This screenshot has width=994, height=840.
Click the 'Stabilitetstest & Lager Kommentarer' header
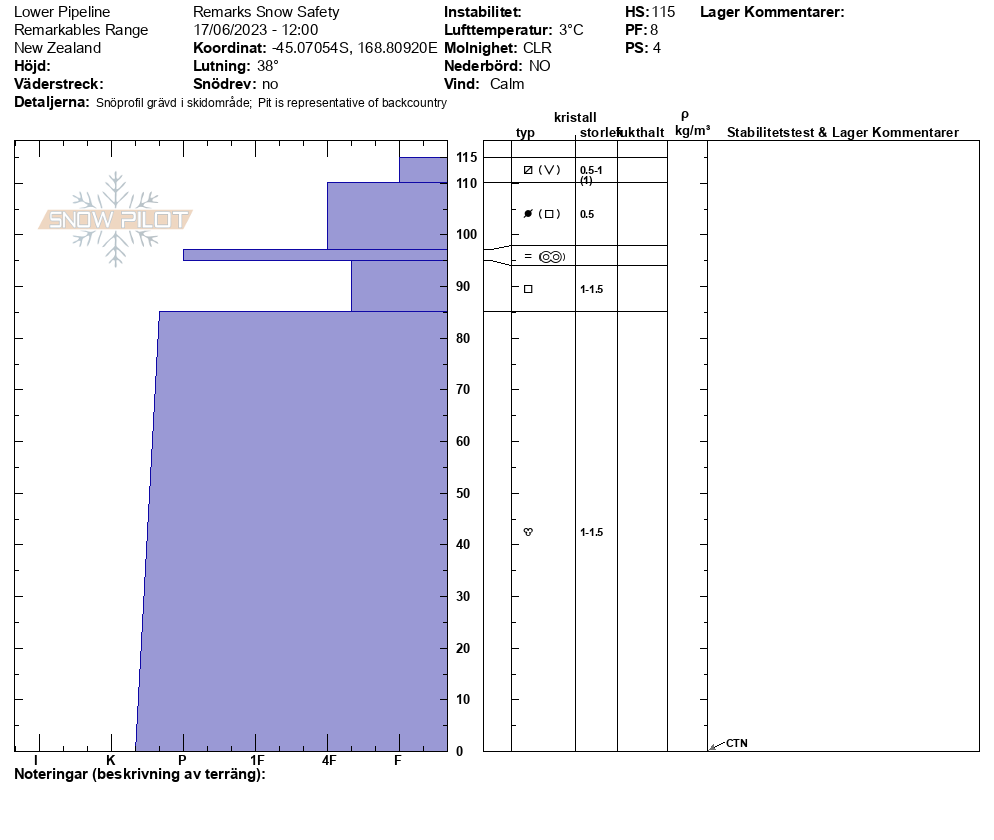842,132
